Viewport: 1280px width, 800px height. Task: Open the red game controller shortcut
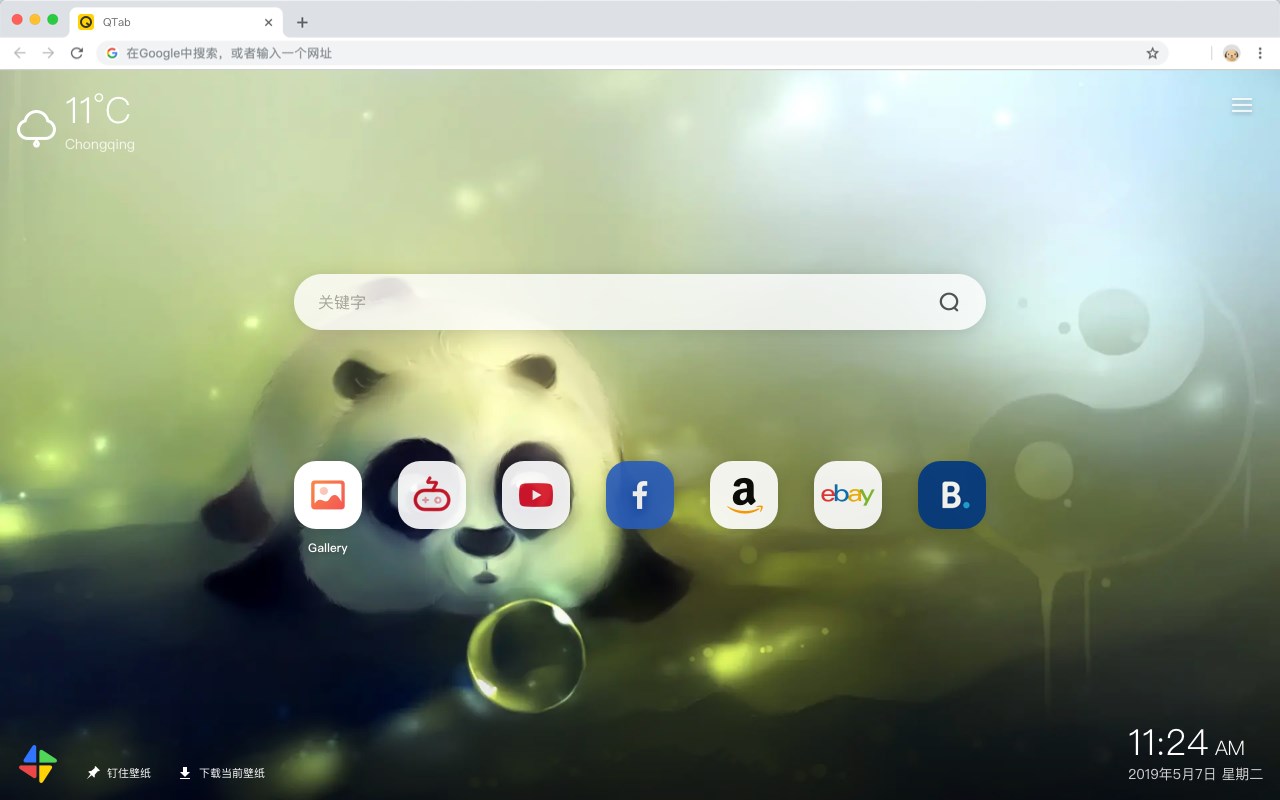(x=432, y=495)
